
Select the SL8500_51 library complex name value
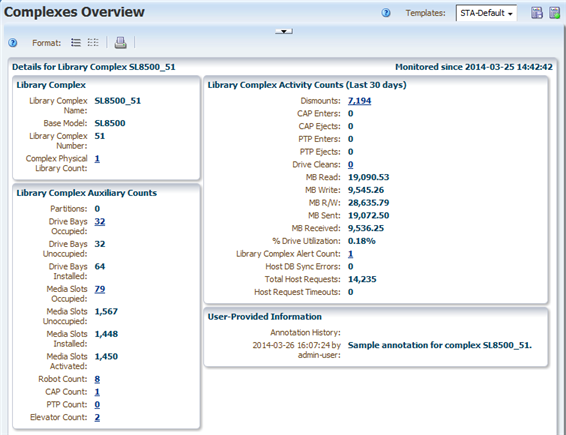[x=118, y=101]
